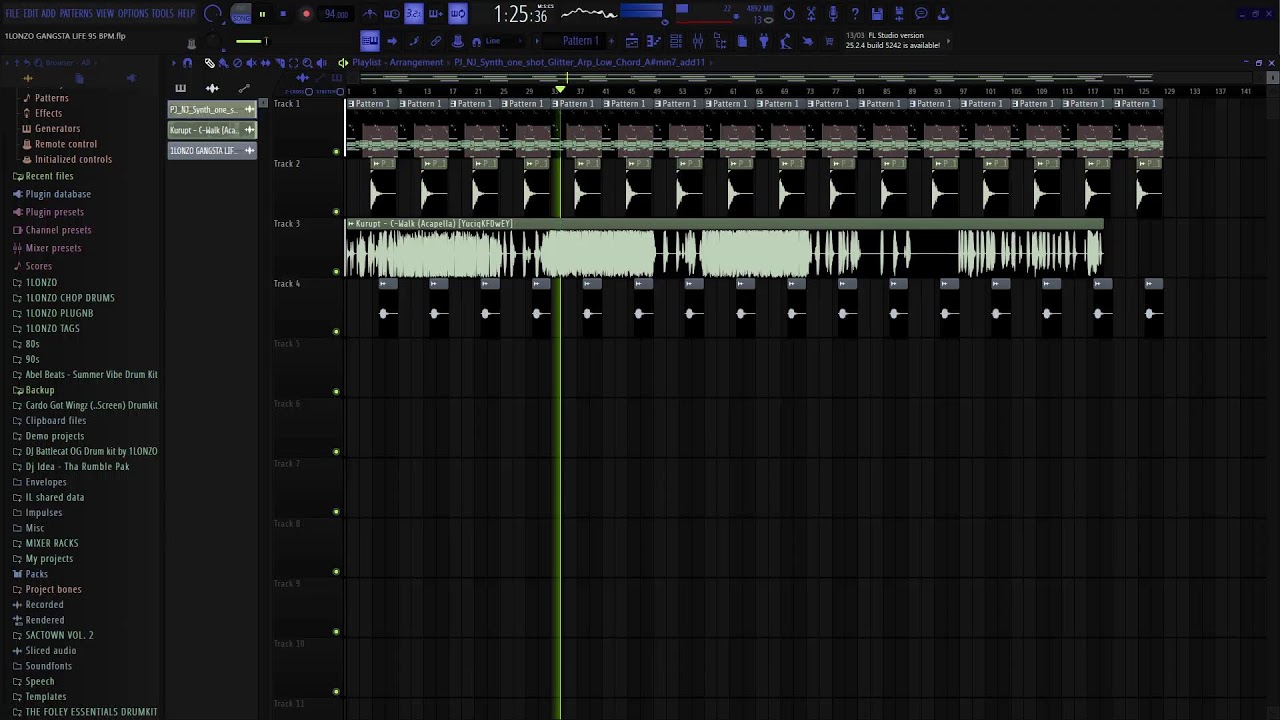
Task: Click the green playhead marker
Action: tap(560, 91)
